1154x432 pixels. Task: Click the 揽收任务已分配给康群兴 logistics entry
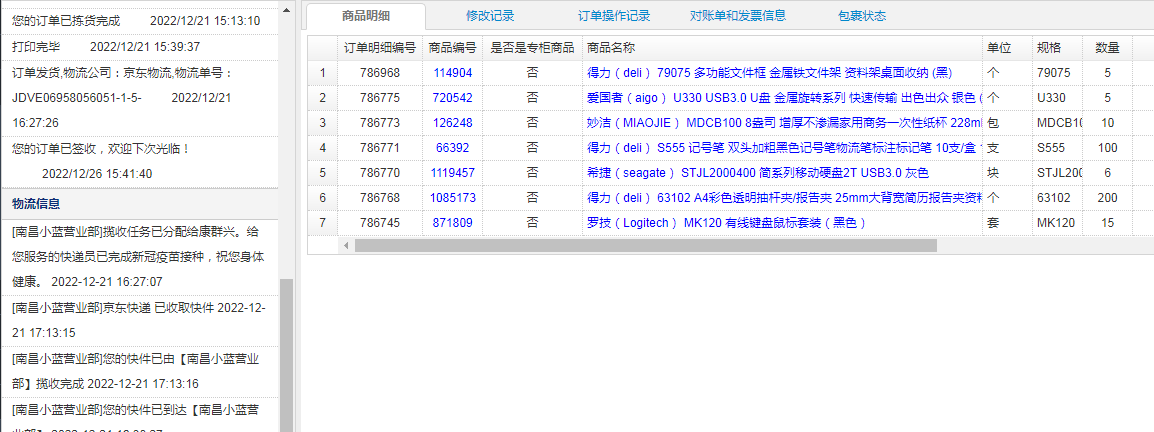click(140, 257)
